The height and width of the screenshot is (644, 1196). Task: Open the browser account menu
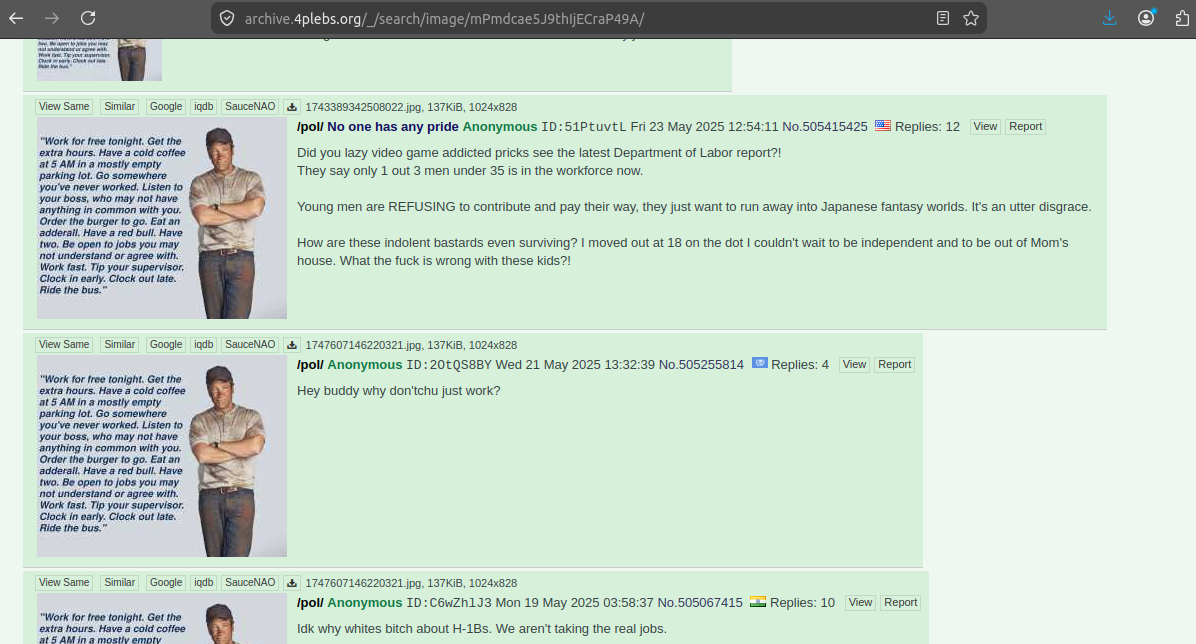[x=1146, y=18]
